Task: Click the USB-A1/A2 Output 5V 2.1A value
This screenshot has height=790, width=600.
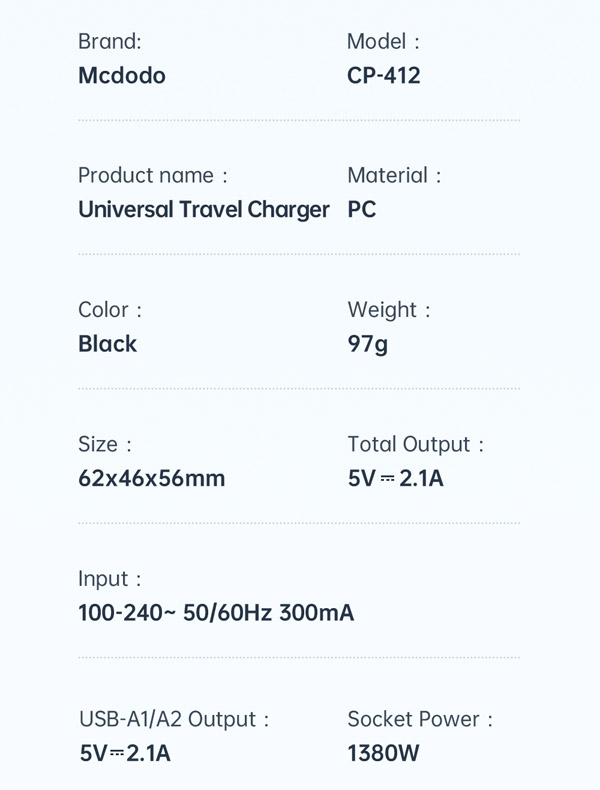Action: [125, 752]
